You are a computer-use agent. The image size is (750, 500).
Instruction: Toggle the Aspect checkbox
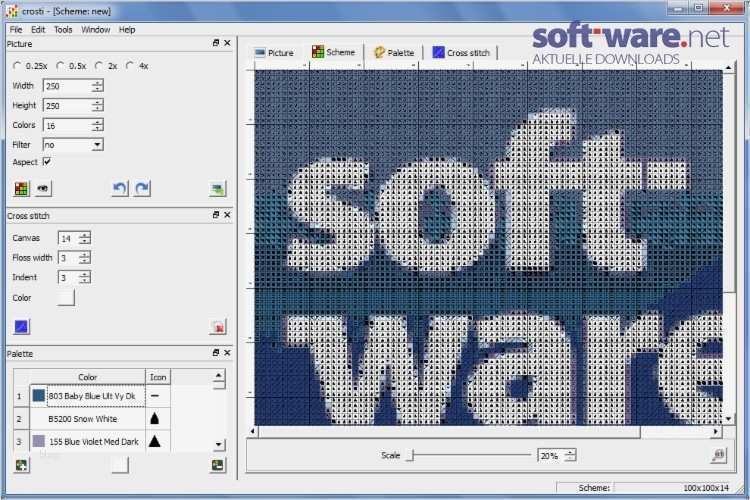click(47, 162)
